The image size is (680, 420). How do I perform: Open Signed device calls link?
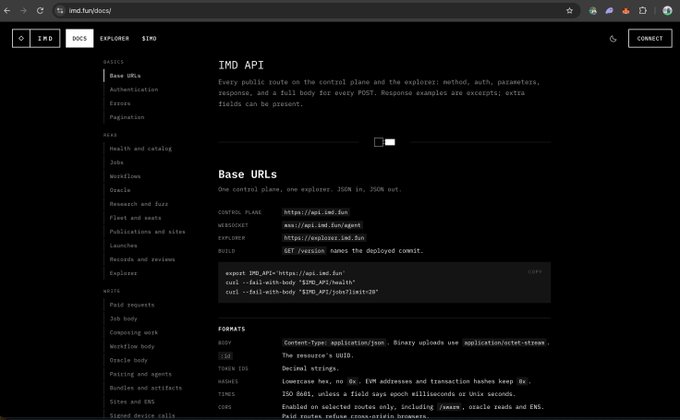tap(142, 415)
